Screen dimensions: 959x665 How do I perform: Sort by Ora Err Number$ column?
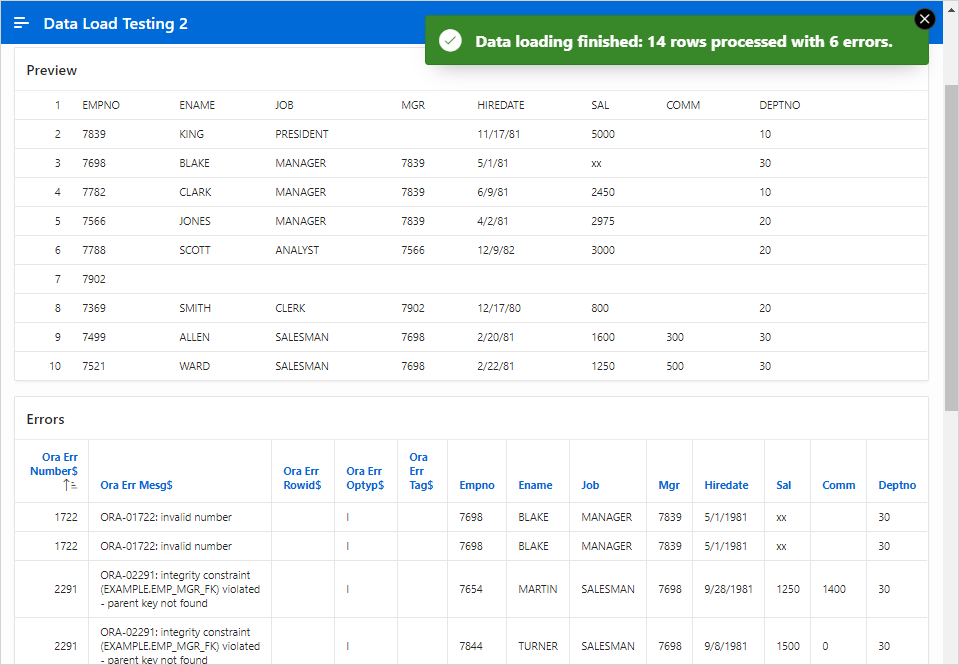54,464
